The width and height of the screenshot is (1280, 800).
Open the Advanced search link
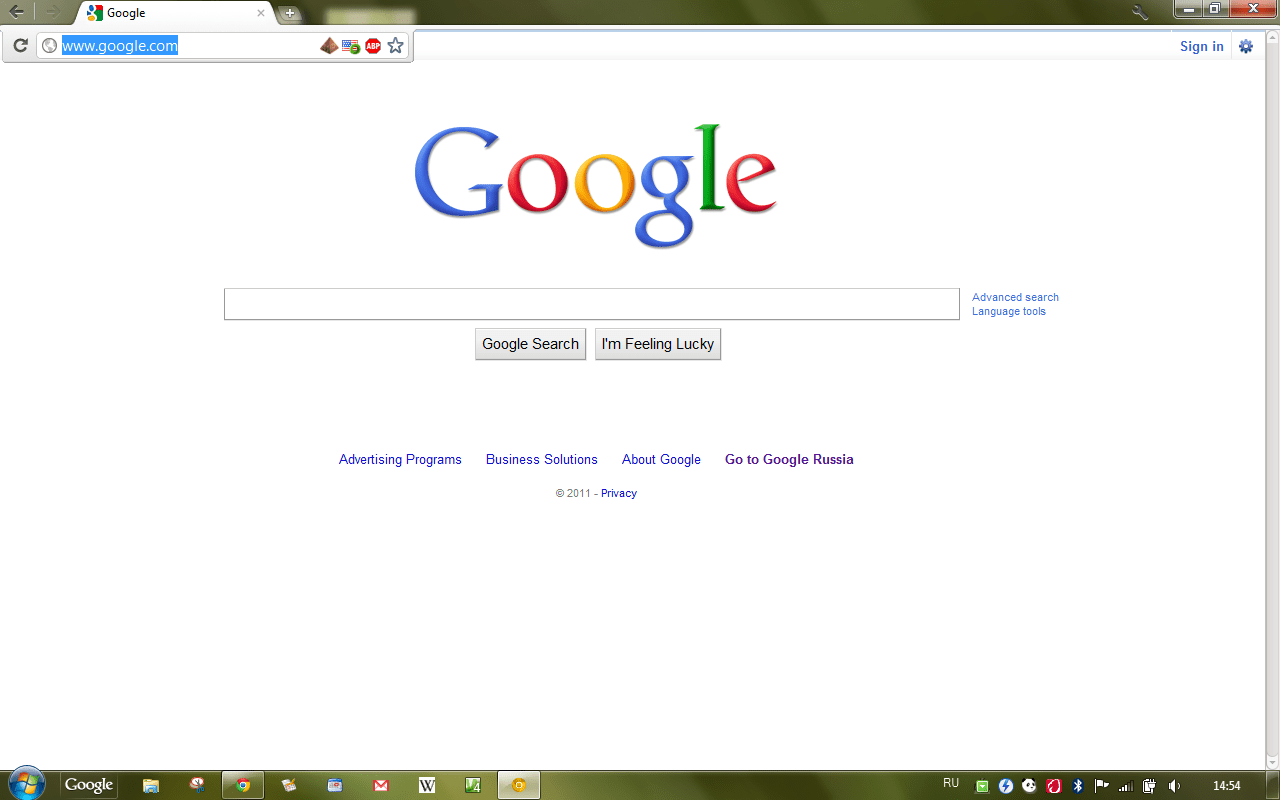tap(1015, 297)
